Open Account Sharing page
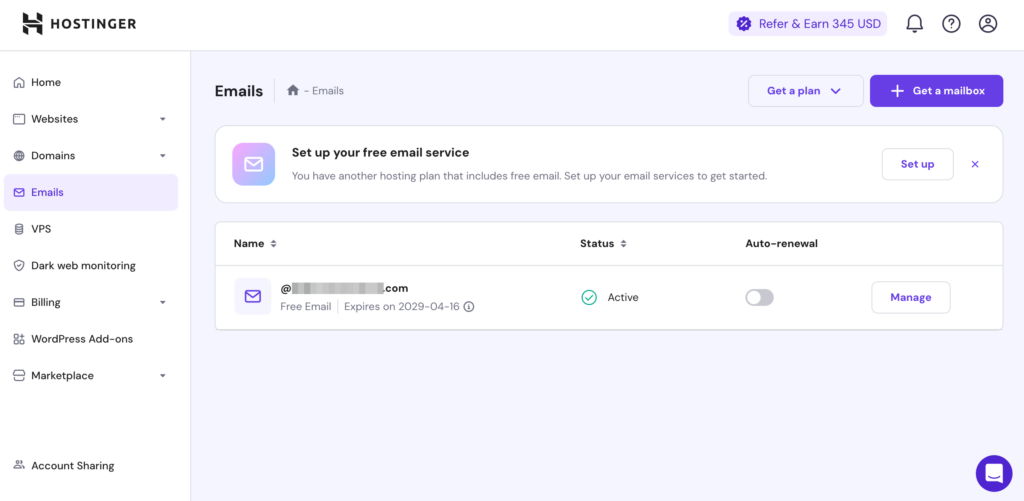The height and width of the screenshot is (501, 1024). 91,465
